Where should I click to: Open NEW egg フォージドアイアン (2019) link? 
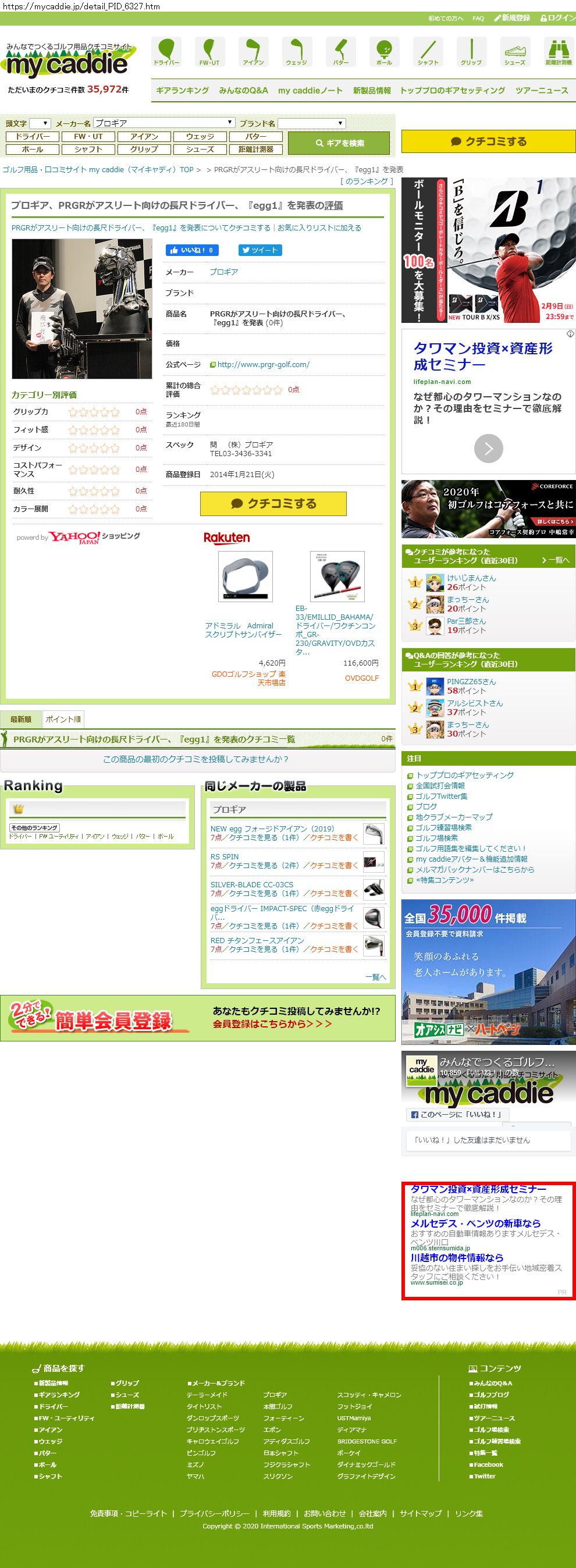click(x=272, y=829)
